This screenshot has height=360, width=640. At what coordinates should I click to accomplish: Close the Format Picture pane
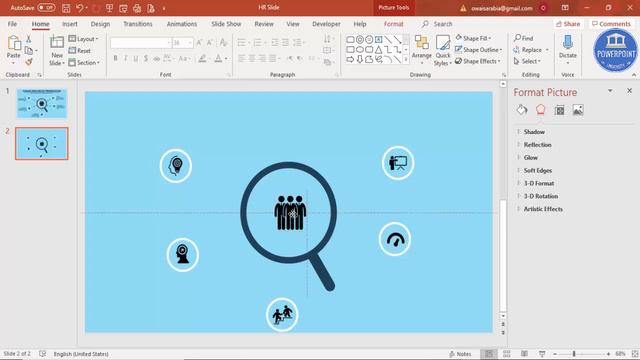click(629, 91)
